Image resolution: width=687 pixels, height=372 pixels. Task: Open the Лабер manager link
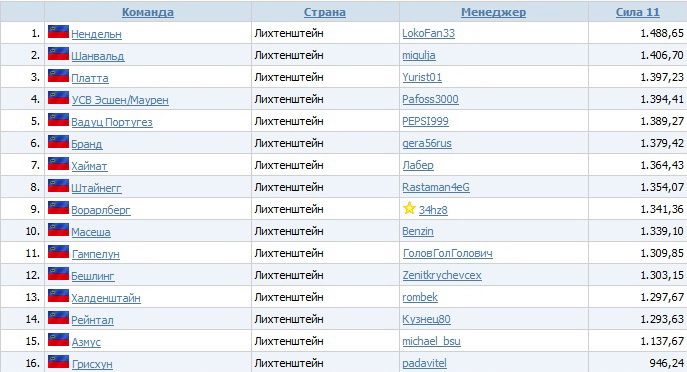(x=418, y=165)
